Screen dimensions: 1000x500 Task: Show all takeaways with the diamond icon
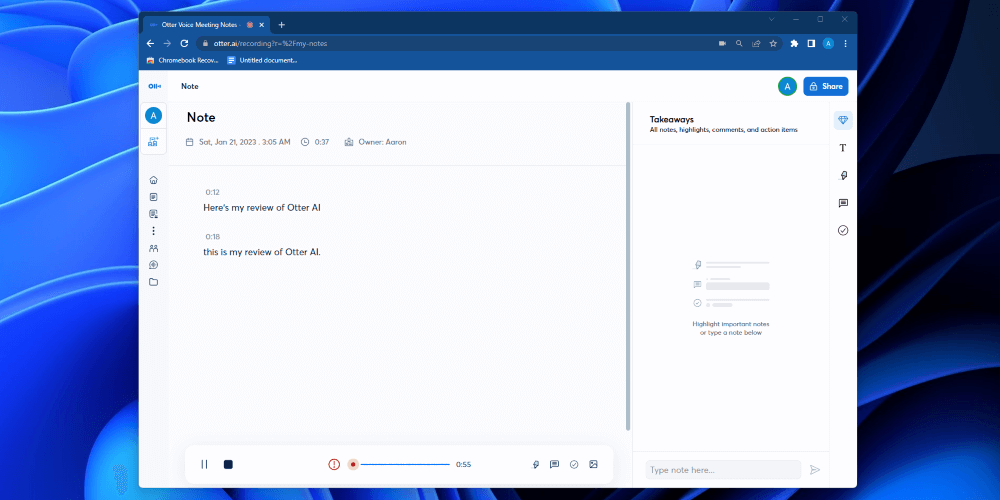pos(843,120)
